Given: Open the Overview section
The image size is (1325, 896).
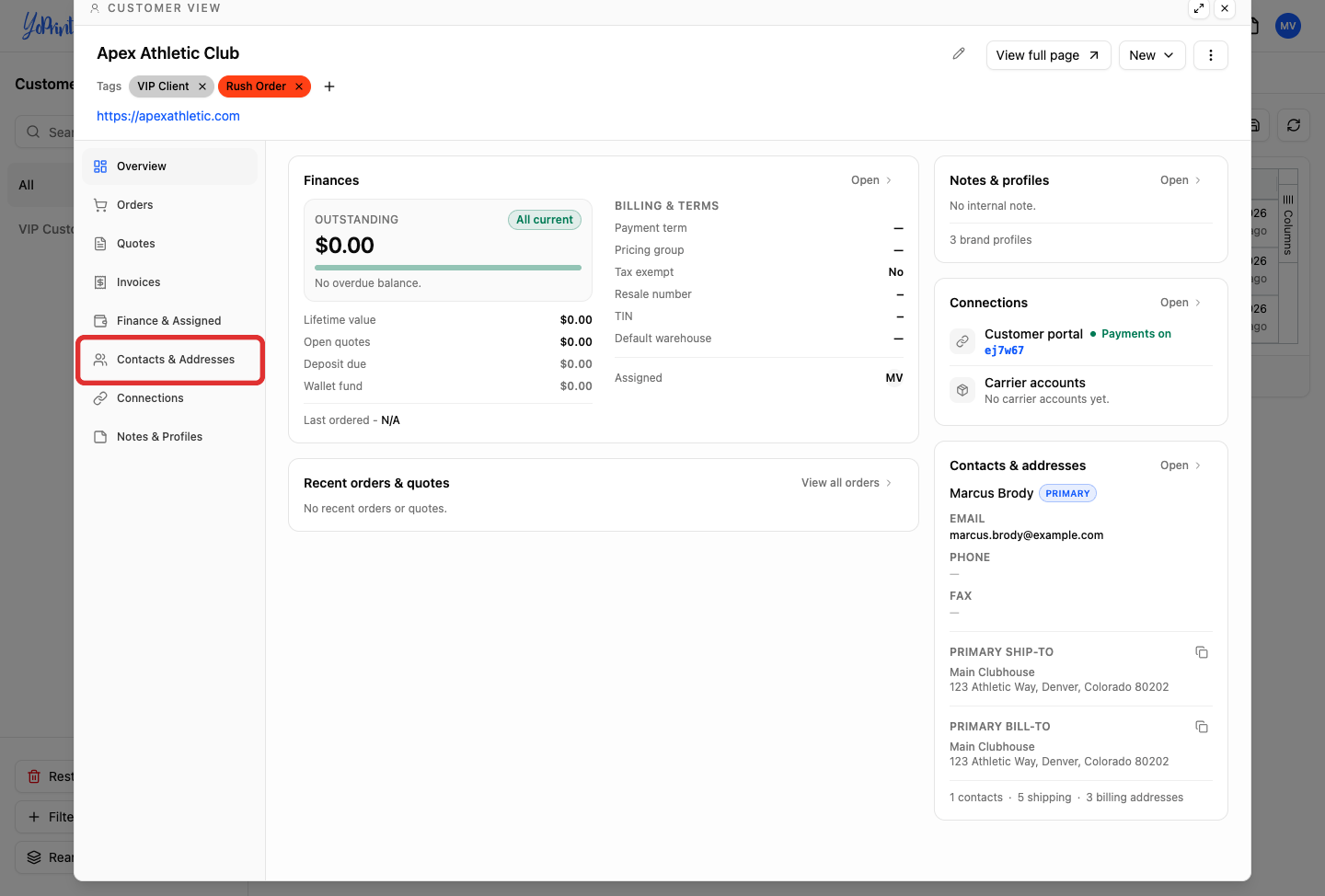Looking at the screenshot, I should pyautogui.click(x=170, y=167).
